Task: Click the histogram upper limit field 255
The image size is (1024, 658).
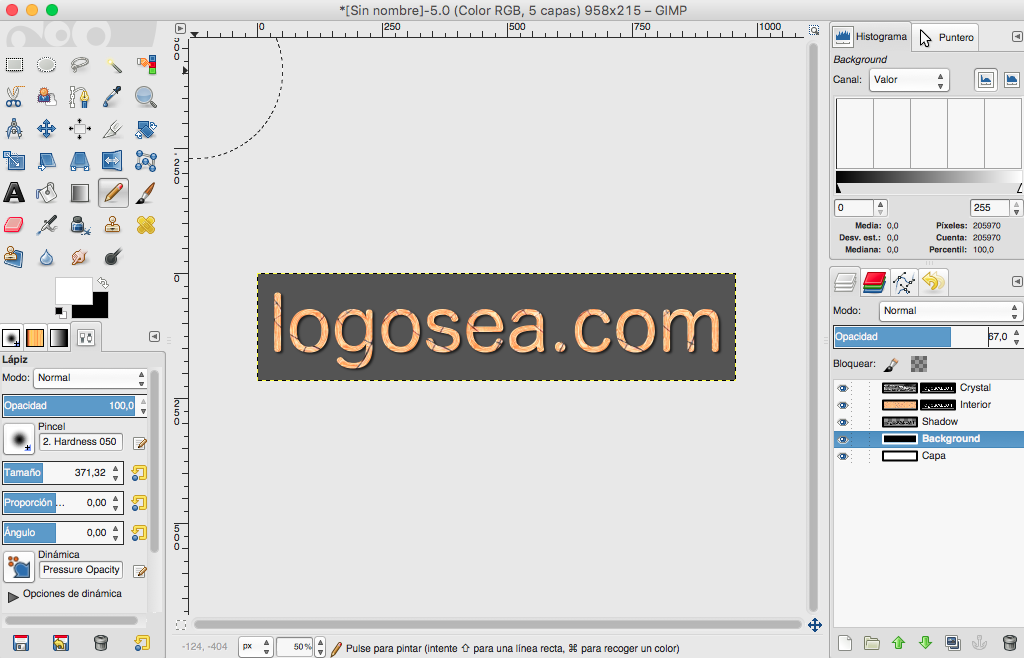Action: point(989,208)
